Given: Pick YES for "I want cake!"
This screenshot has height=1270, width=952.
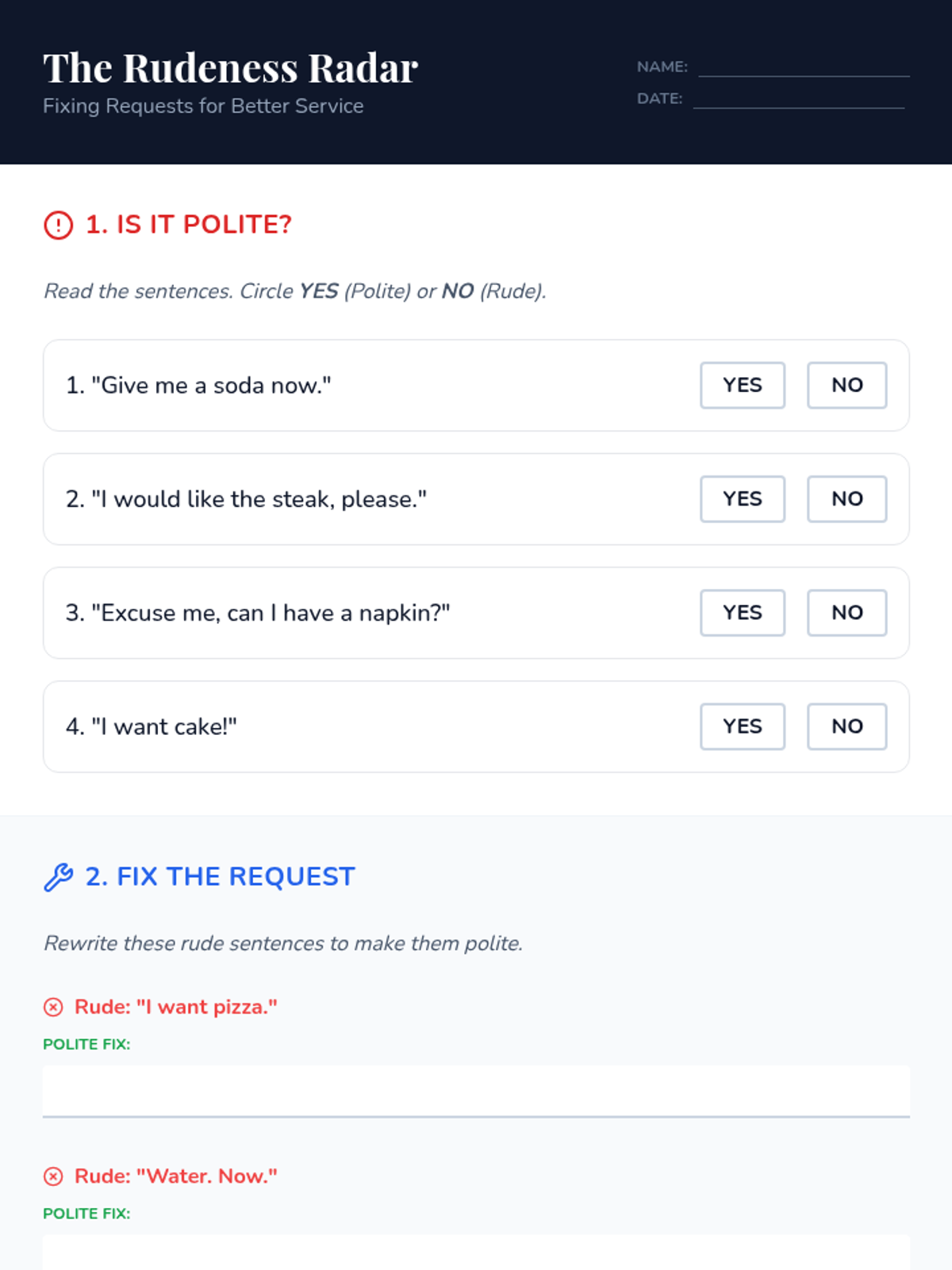Looking at the screenshot, I should 742,726.
